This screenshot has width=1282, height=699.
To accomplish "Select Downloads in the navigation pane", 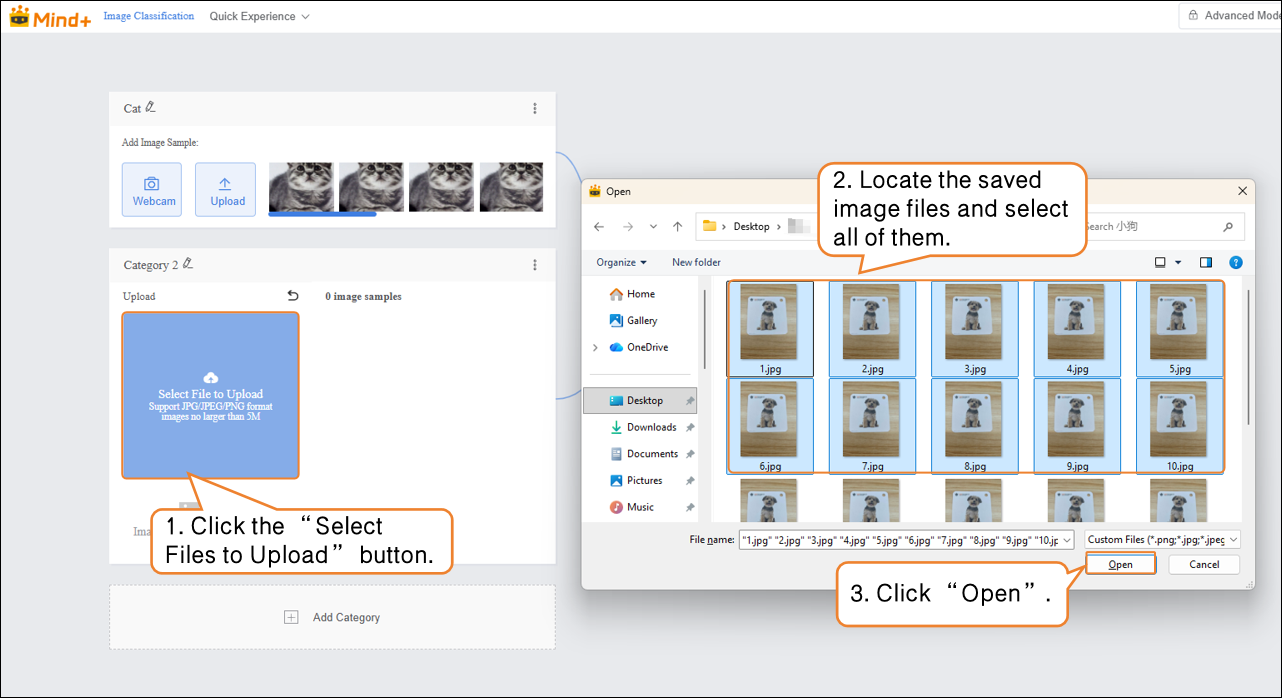I will (x=651, y=428).
